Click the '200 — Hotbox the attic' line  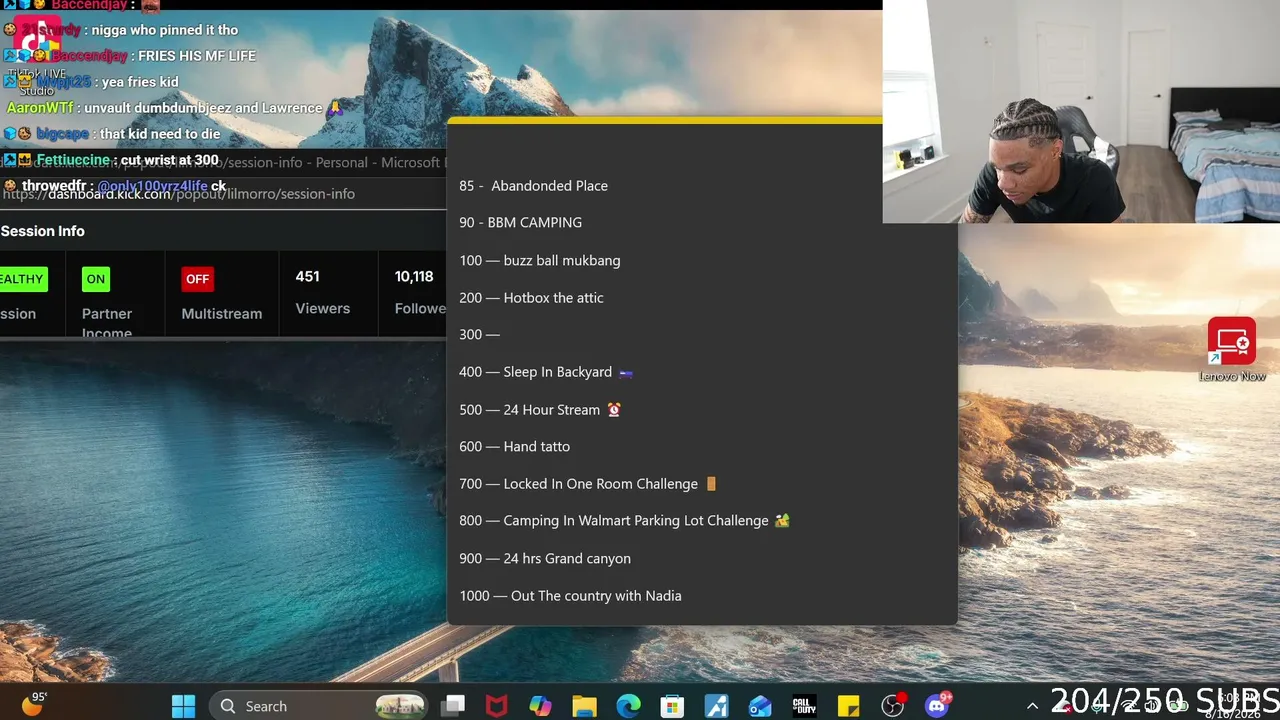531,298
